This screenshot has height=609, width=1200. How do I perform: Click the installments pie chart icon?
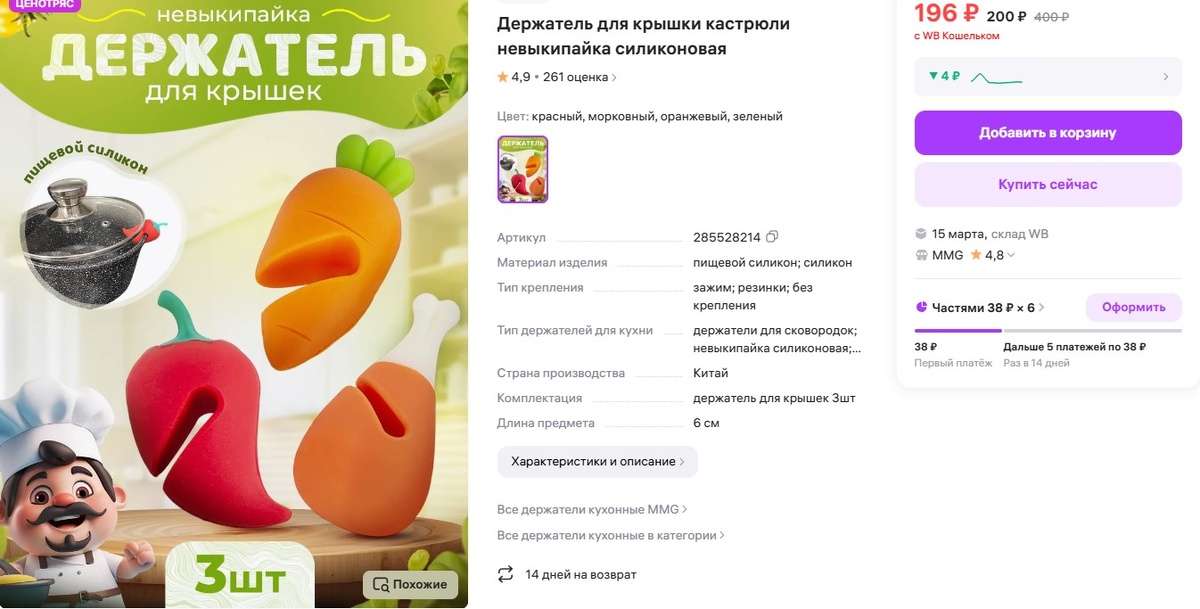click(x=921, y=307)
